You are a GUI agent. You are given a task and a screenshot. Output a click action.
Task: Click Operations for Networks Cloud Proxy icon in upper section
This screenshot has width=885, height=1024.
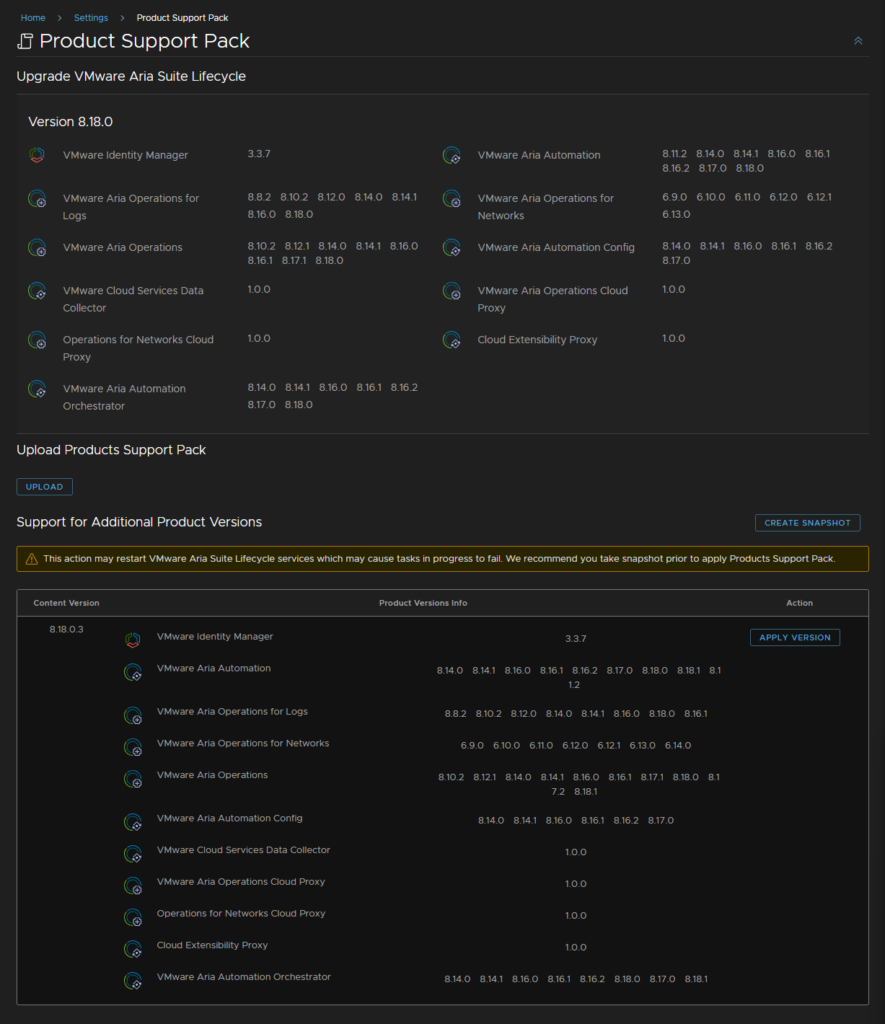pos(37,340)
